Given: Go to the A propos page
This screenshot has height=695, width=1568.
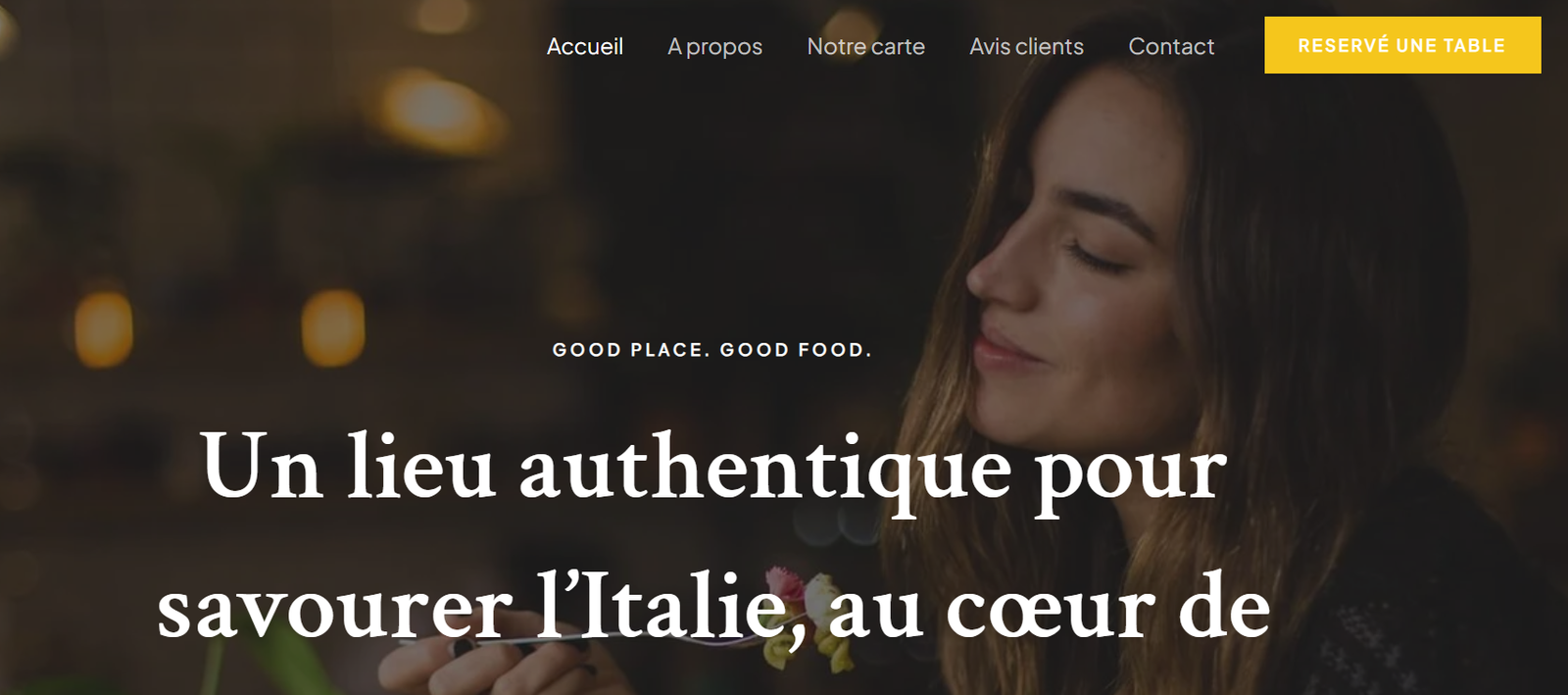Looking at the screenshot, I should point(714,47).
